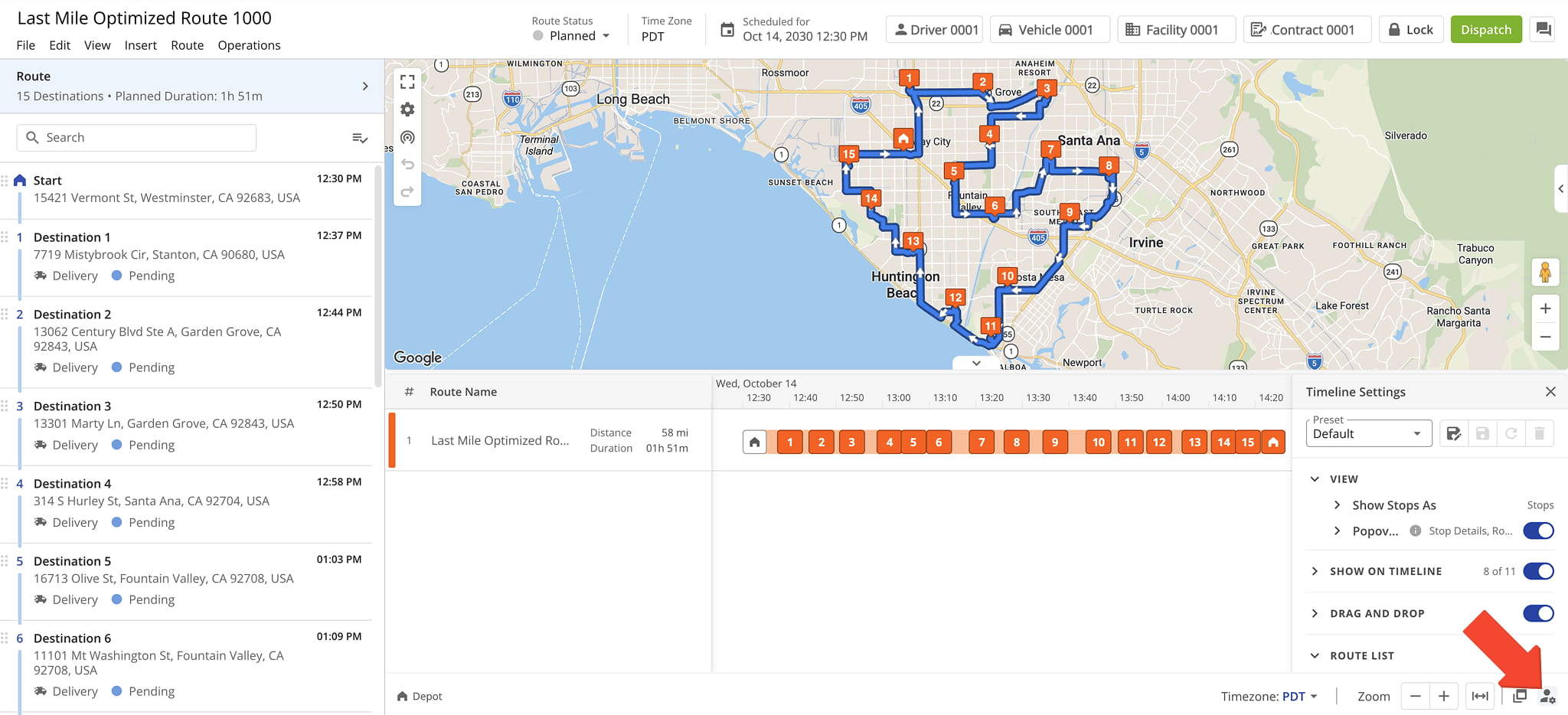Click the Driver 0001 button
The image size is (1568, 715).
click(935, 29)
